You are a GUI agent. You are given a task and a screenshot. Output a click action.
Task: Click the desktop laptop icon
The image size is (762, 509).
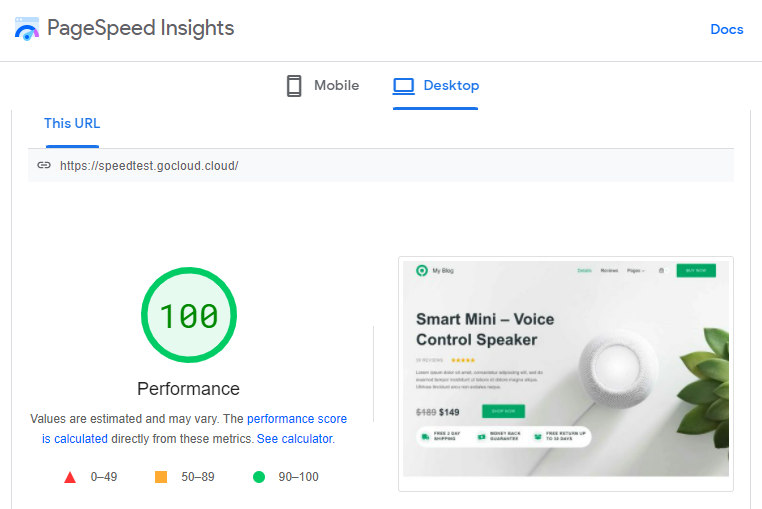[403, 86]
